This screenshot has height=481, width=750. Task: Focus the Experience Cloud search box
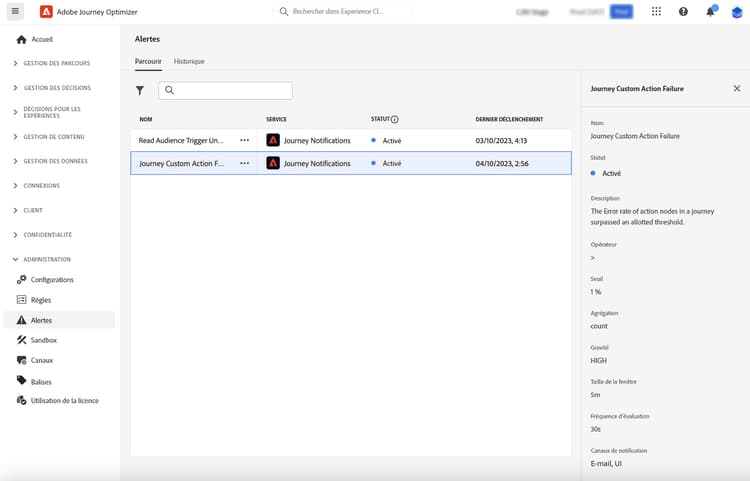342,11
